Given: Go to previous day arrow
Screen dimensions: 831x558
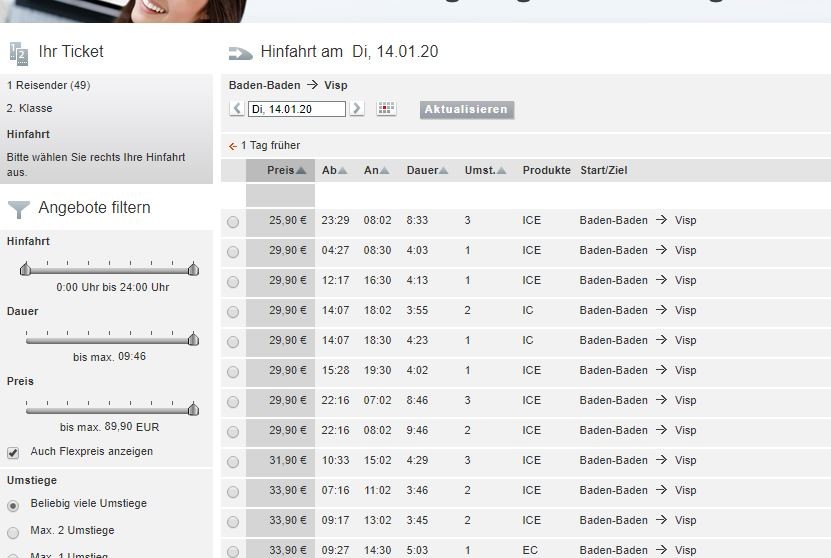Looking at the screenshot, I should click(x=237, y=109).
